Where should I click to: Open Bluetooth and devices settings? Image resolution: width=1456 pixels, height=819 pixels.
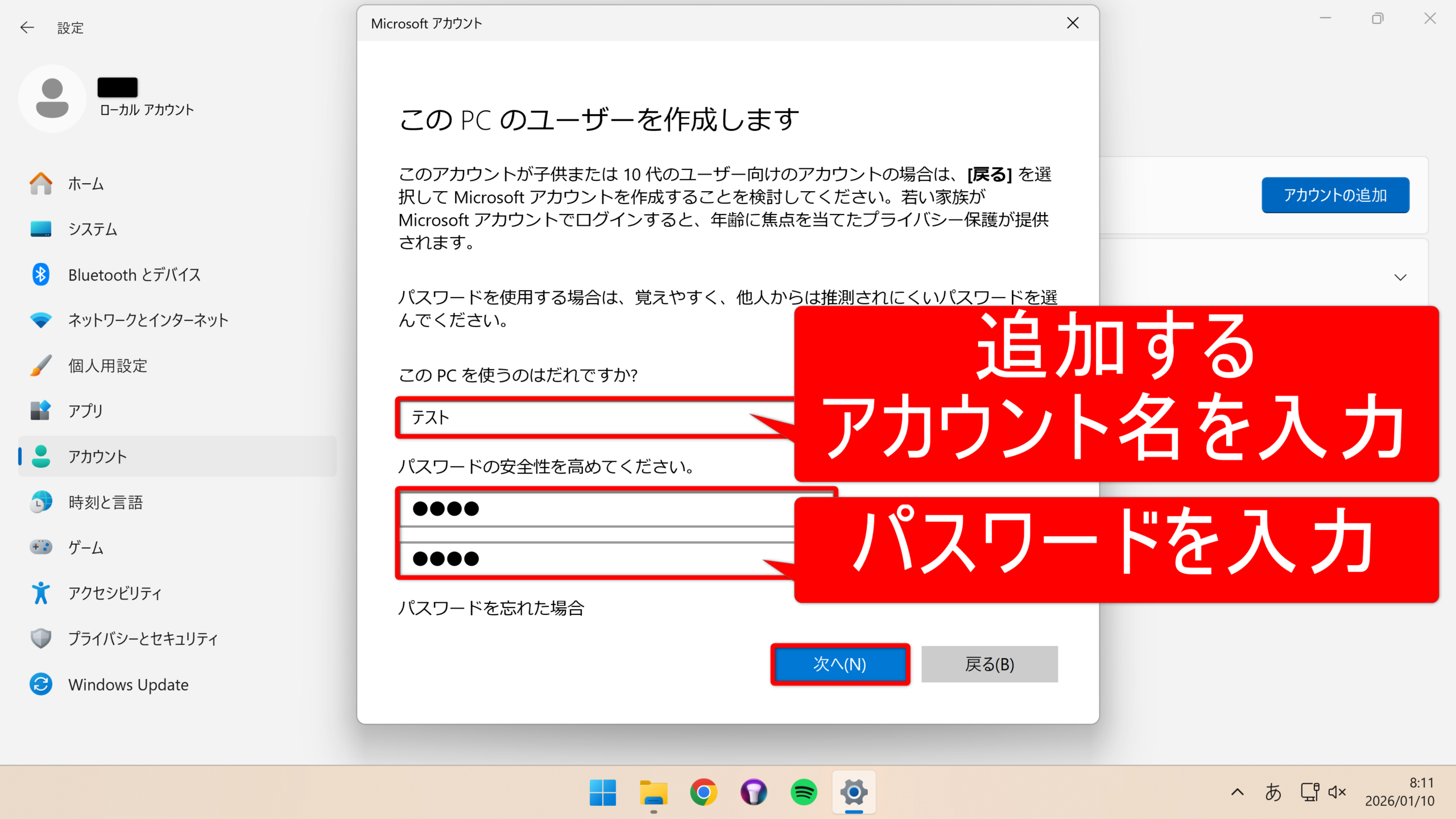point(134,275)
